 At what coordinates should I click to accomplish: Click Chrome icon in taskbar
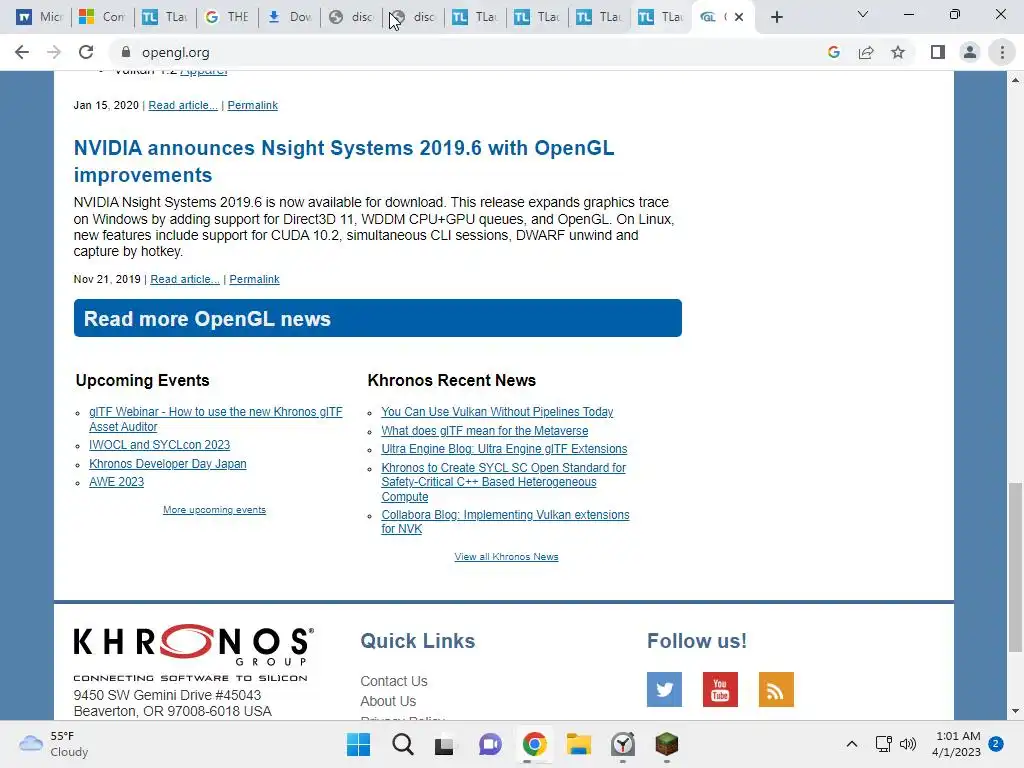coord(534,744)
